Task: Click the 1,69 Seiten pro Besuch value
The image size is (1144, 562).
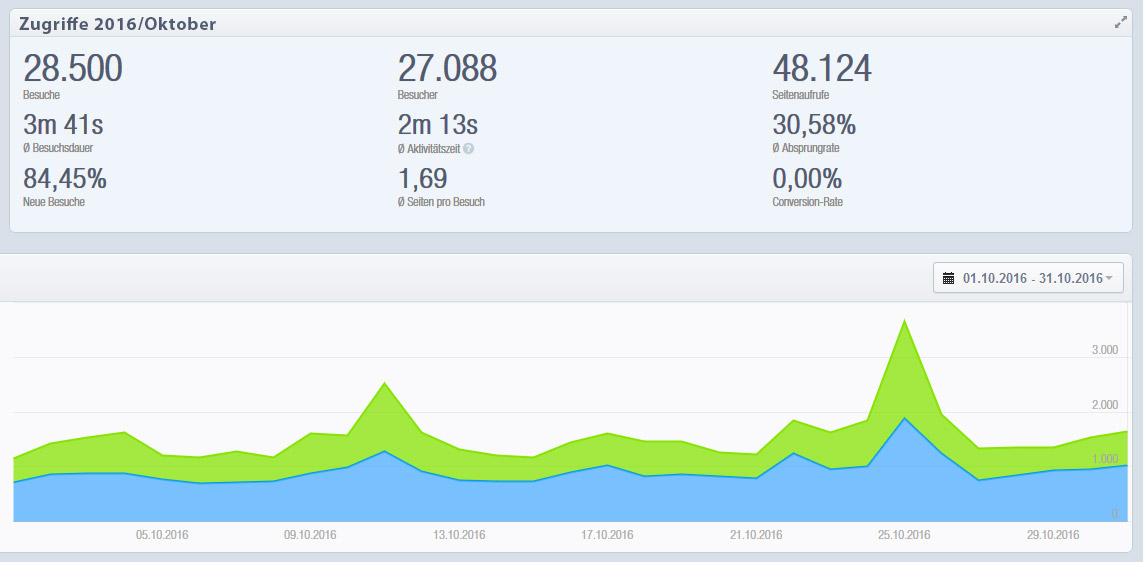Action: 423,179
